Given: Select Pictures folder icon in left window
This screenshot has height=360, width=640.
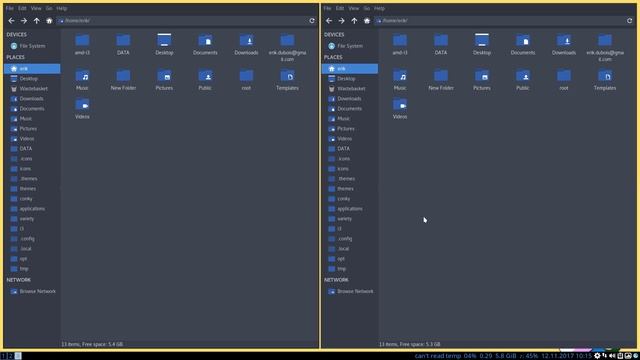Looking at the screenshot, I should point(164,76).
